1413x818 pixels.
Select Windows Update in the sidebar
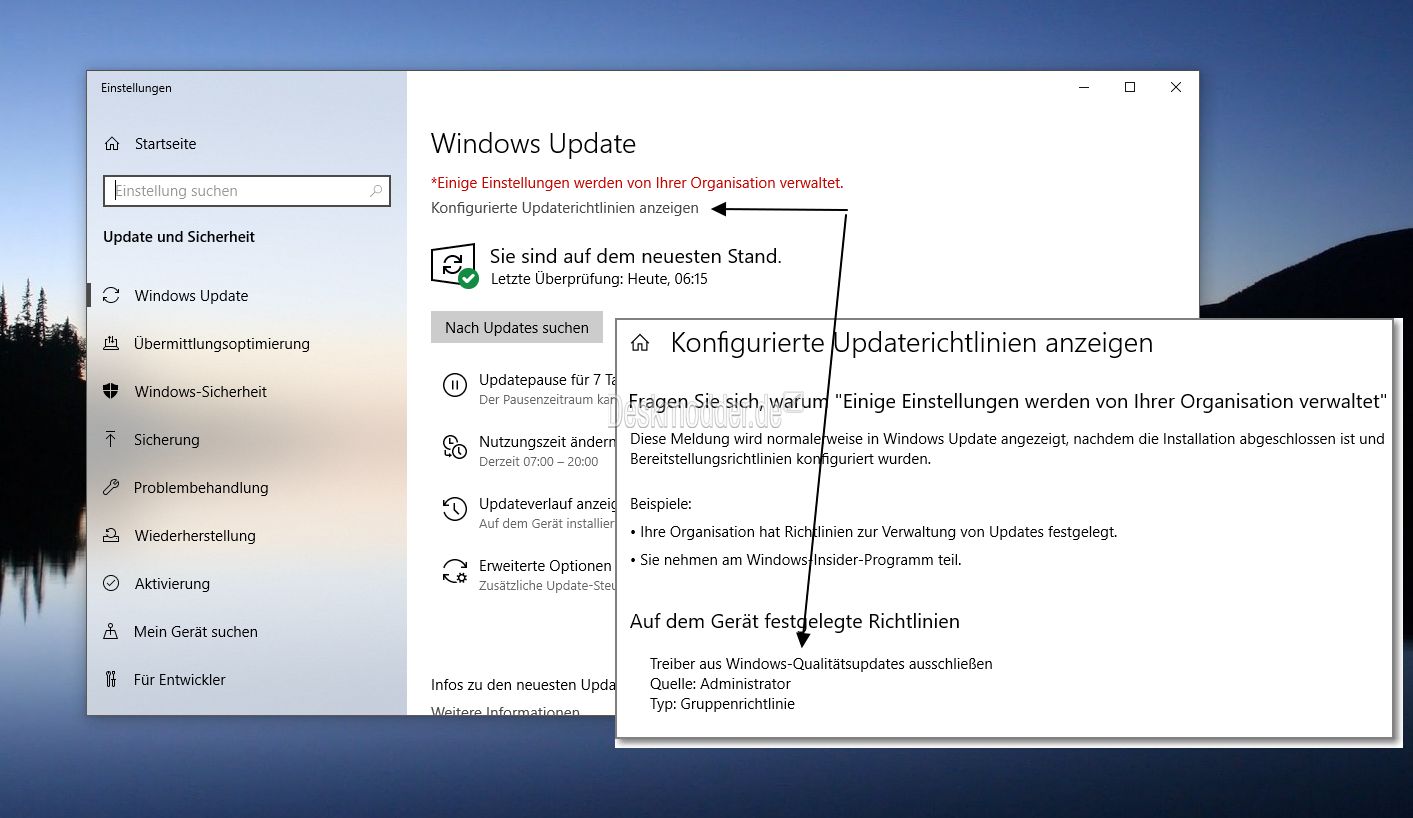[x=191, y=296]
